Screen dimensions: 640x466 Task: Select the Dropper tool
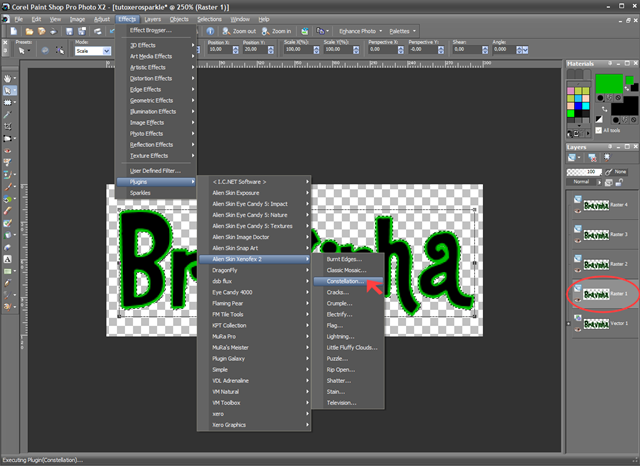click(x=7, y=115)
